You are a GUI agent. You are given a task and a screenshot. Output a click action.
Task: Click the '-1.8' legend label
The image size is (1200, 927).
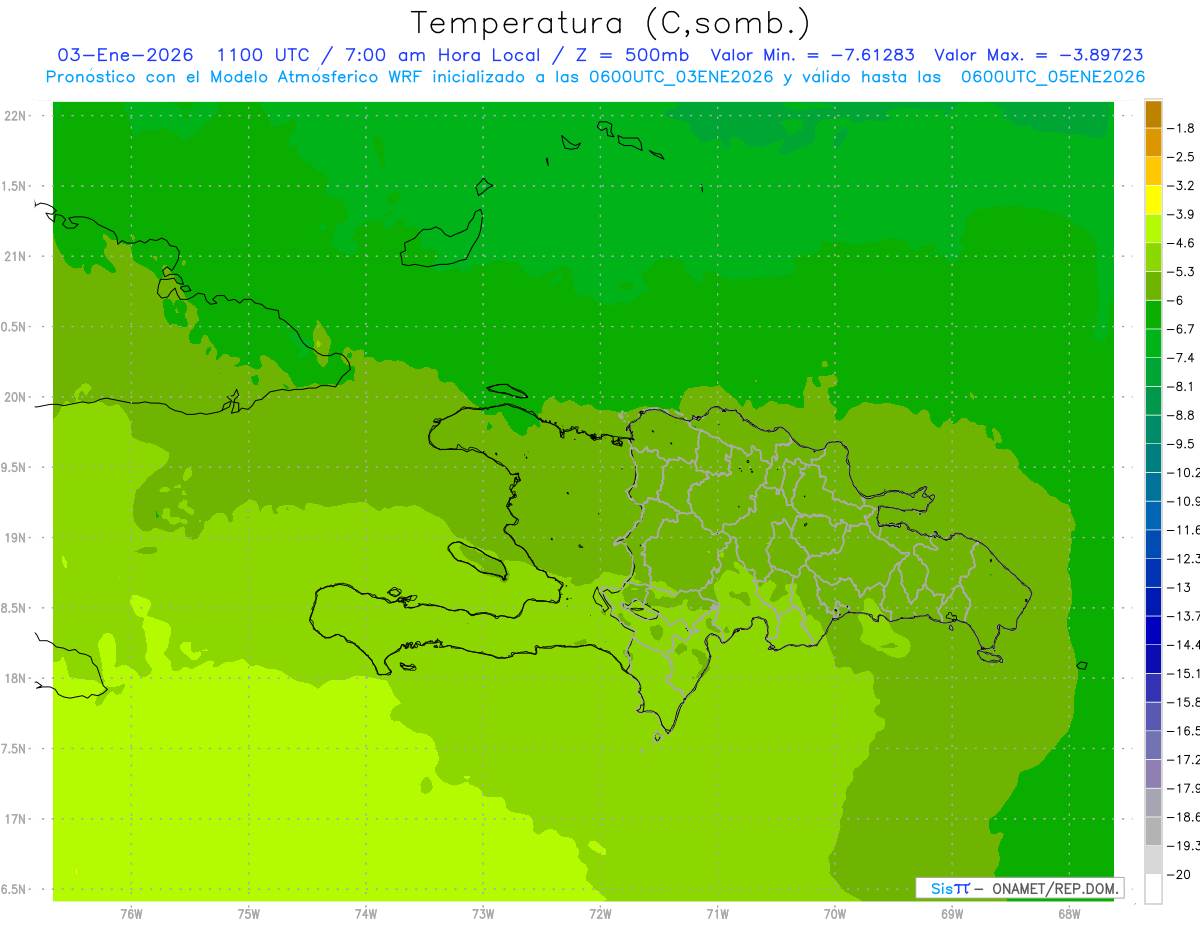(x=1181, y=128)
